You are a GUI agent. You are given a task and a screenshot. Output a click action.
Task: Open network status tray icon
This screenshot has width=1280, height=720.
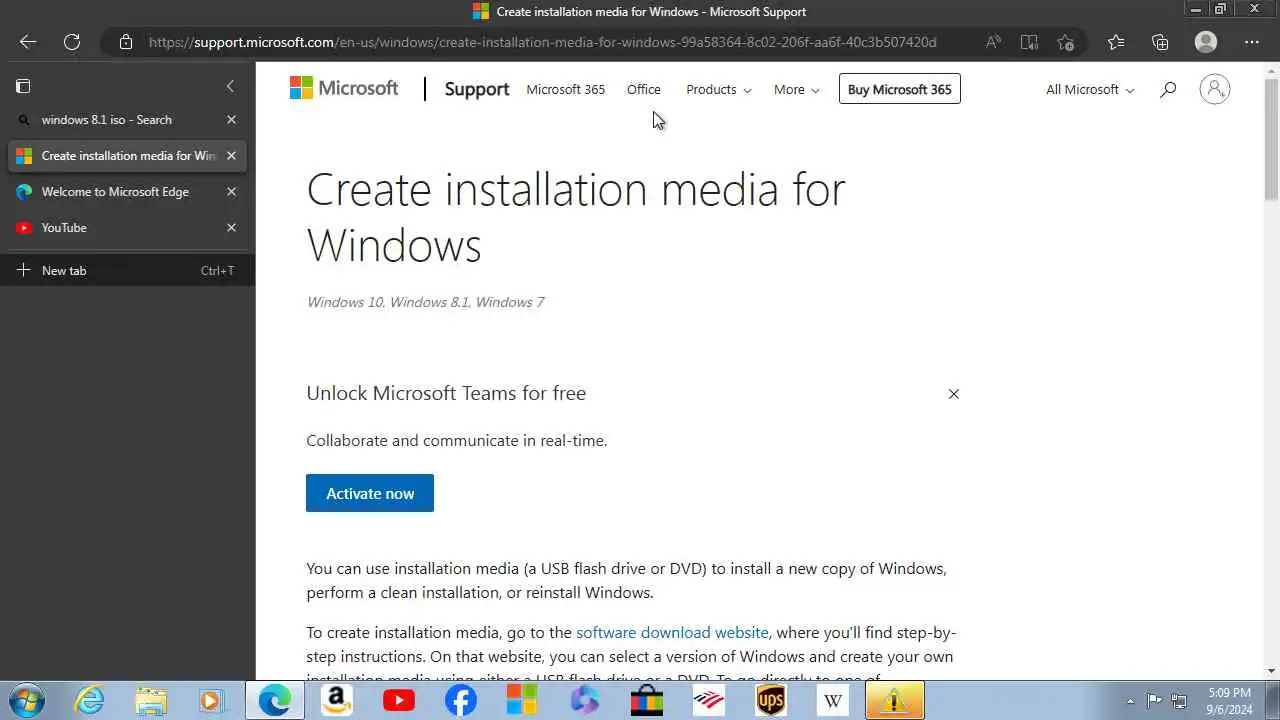coord(1179,700)
